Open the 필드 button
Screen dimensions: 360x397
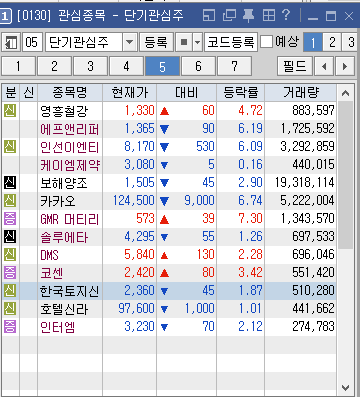tap(295, 66)
